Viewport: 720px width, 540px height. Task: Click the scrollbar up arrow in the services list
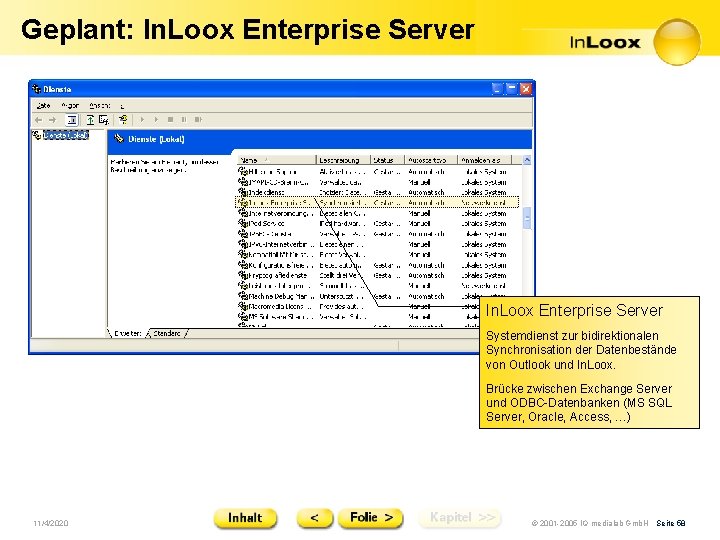(x=527, y=160)
